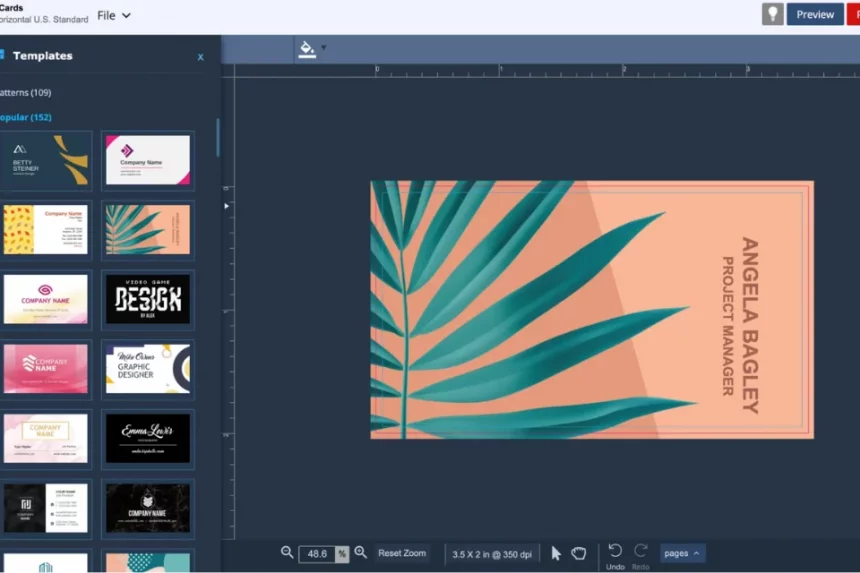The height and width of the screenshot is (573, 860).
Task: Choose the palm leaf Angela Bagley template
Action: (148, 229)
